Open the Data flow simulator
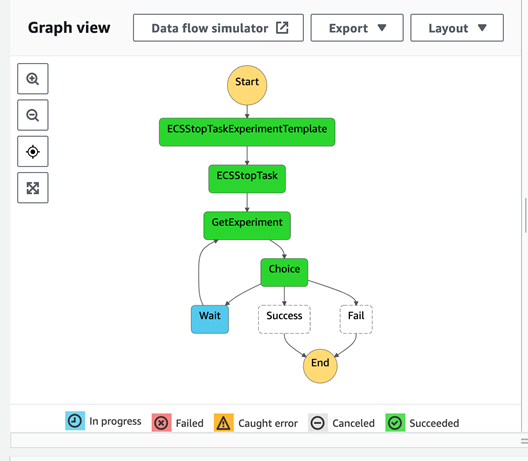Viewport: 528px width, 461px height. click(218, 28)
